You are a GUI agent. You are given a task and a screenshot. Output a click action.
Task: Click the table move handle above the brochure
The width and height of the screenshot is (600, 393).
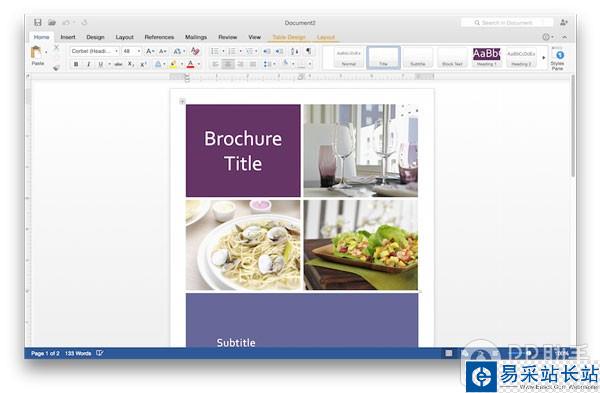[182, 101]
